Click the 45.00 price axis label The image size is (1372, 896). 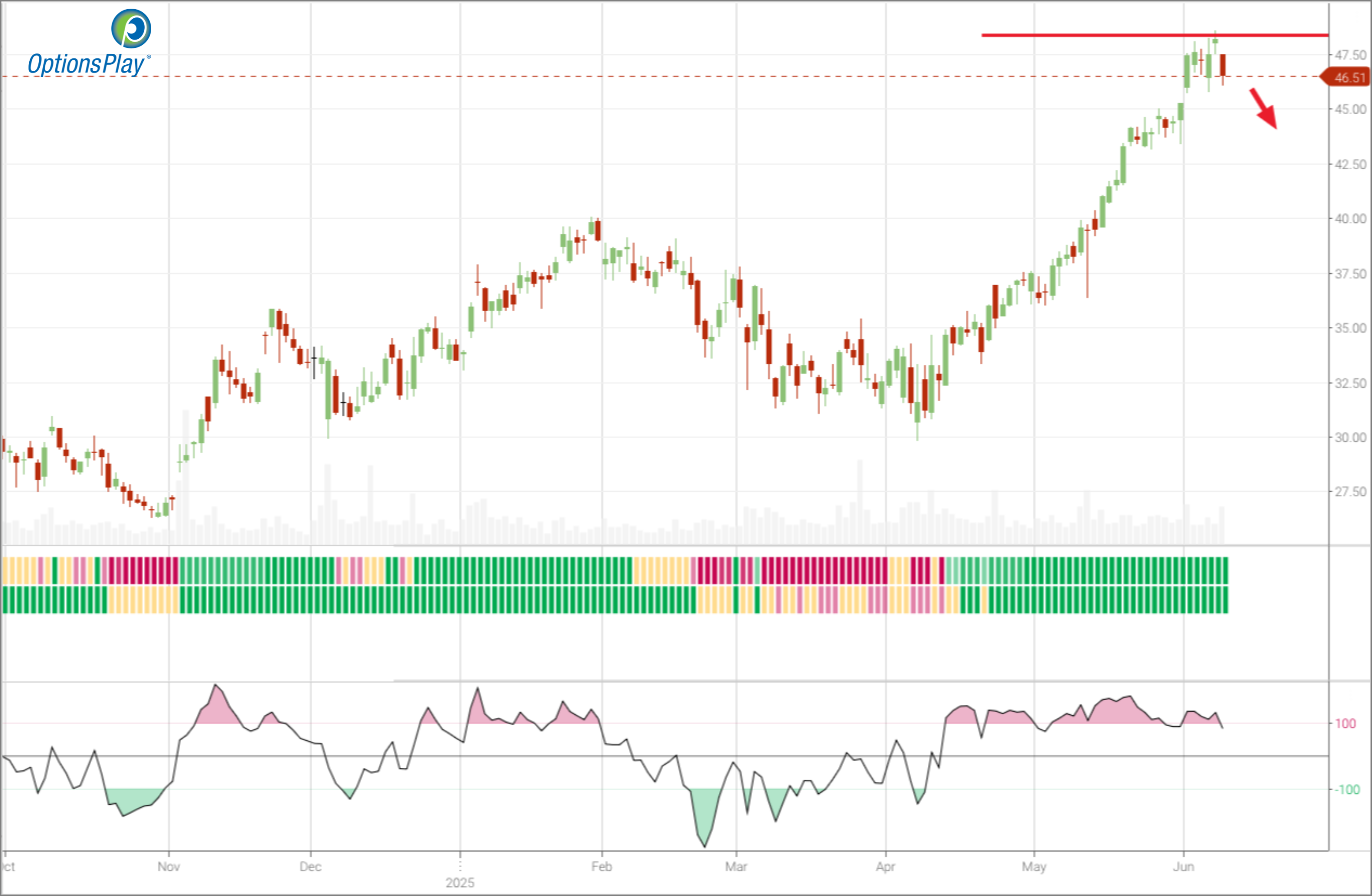point(1350,109)
